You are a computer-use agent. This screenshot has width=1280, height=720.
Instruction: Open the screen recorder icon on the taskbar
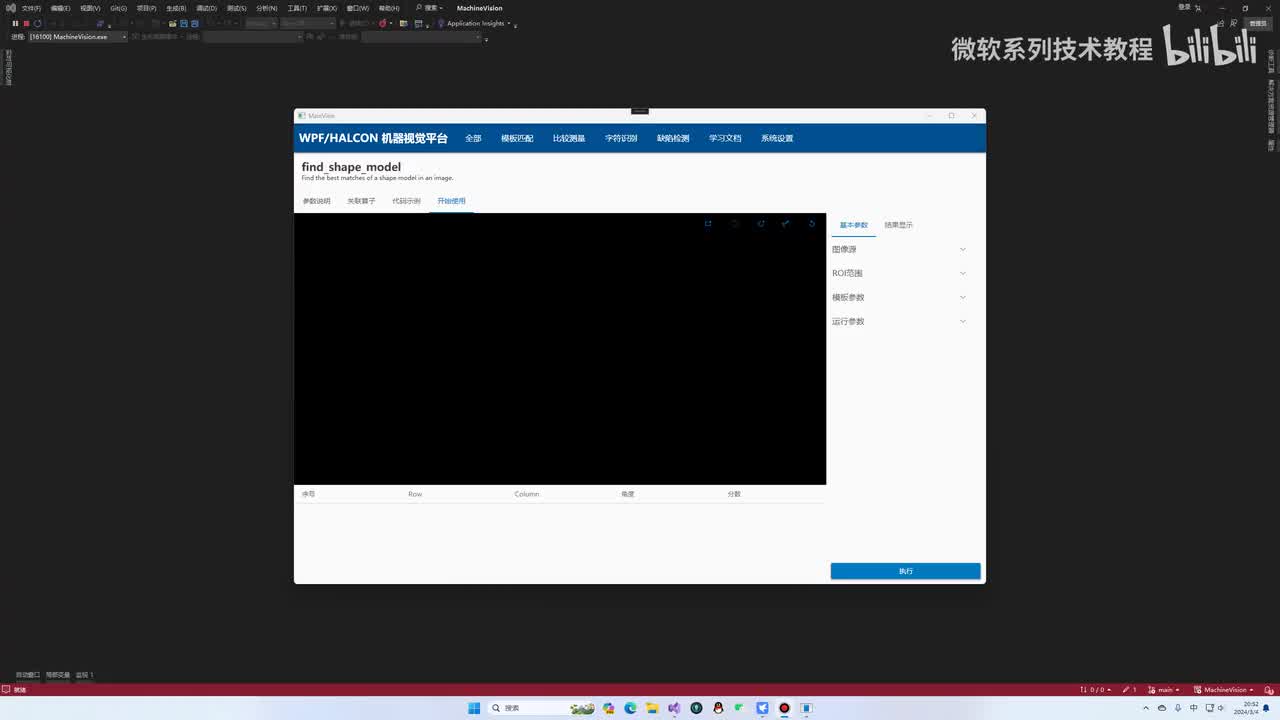pyautogui.click(x=784, y=708)
